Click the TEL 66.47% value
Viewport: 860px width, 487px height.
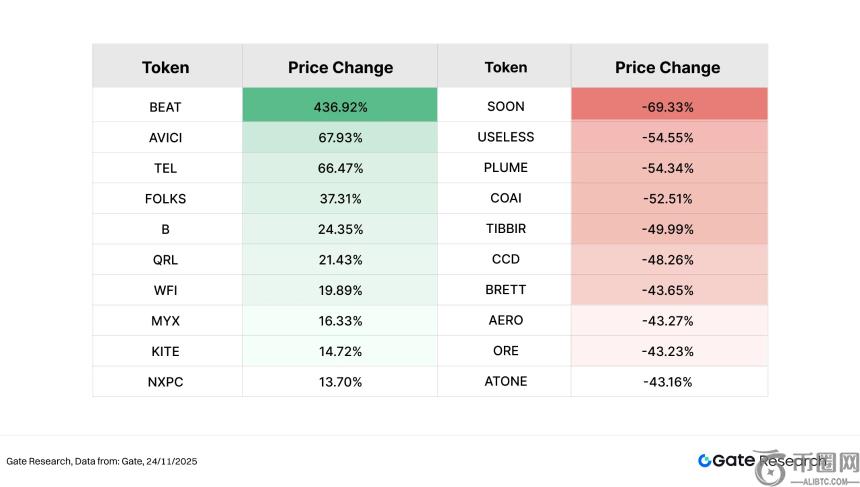click(x=340, y=167)
